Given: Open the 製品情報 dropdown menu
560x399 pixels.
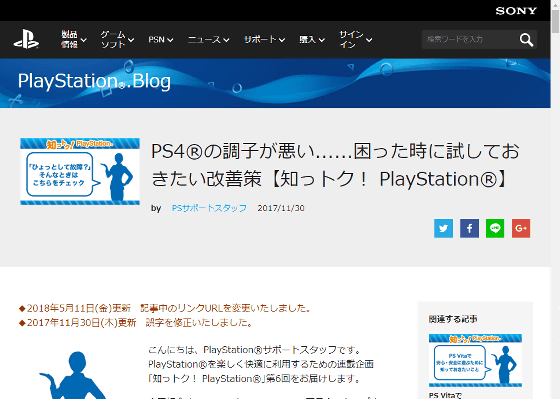Looking at the screenshot, I should pos(74,39).
